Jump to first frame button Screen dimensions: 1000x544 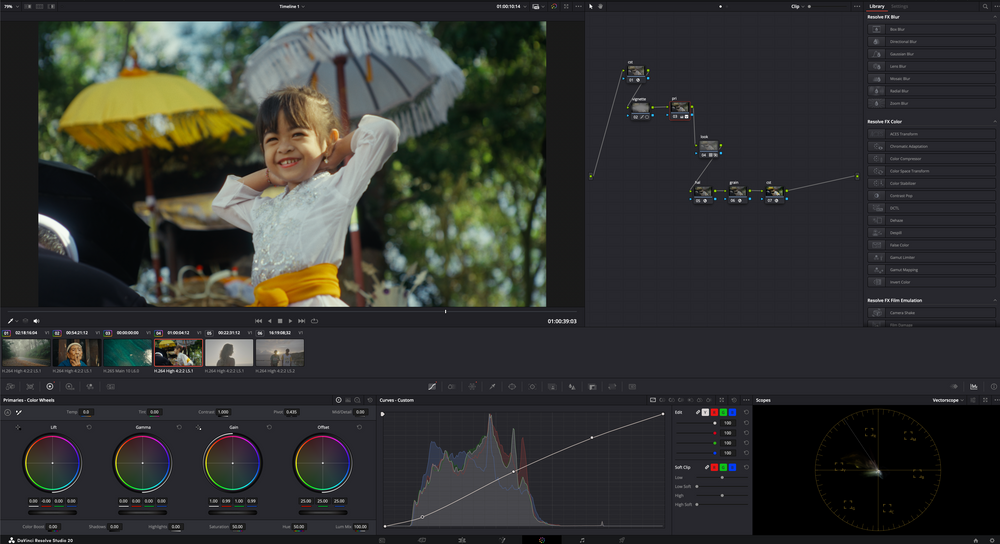click(x=258, y=321)
